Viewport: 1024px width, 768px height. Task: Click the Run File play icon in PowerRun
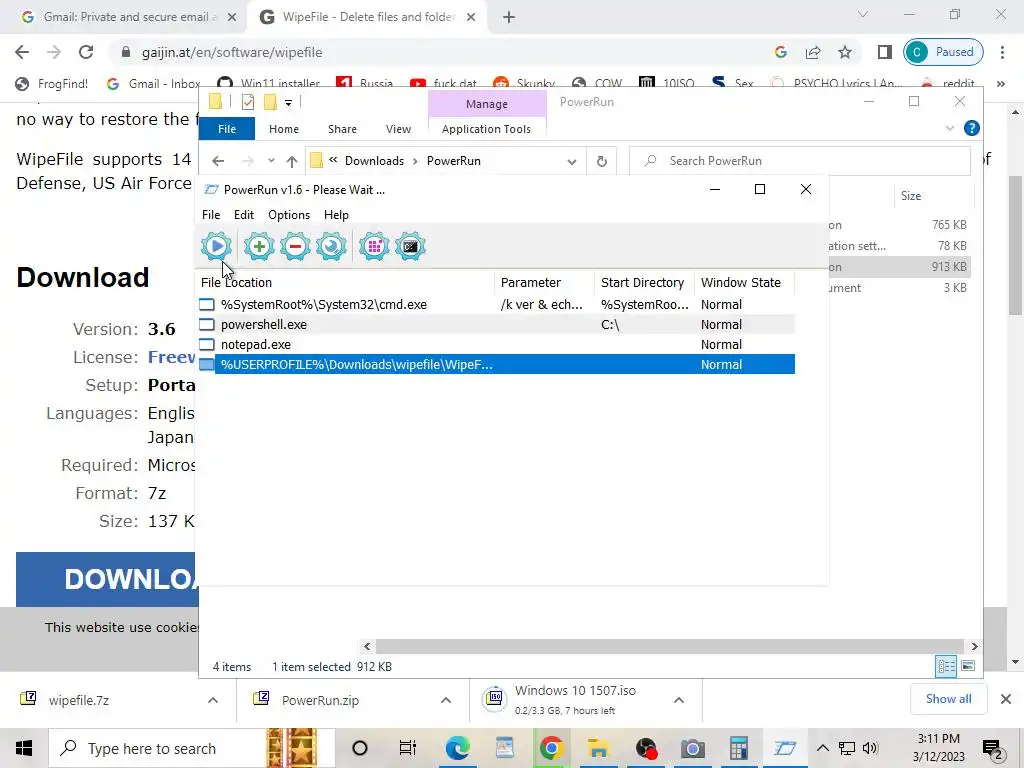[216, 246]
